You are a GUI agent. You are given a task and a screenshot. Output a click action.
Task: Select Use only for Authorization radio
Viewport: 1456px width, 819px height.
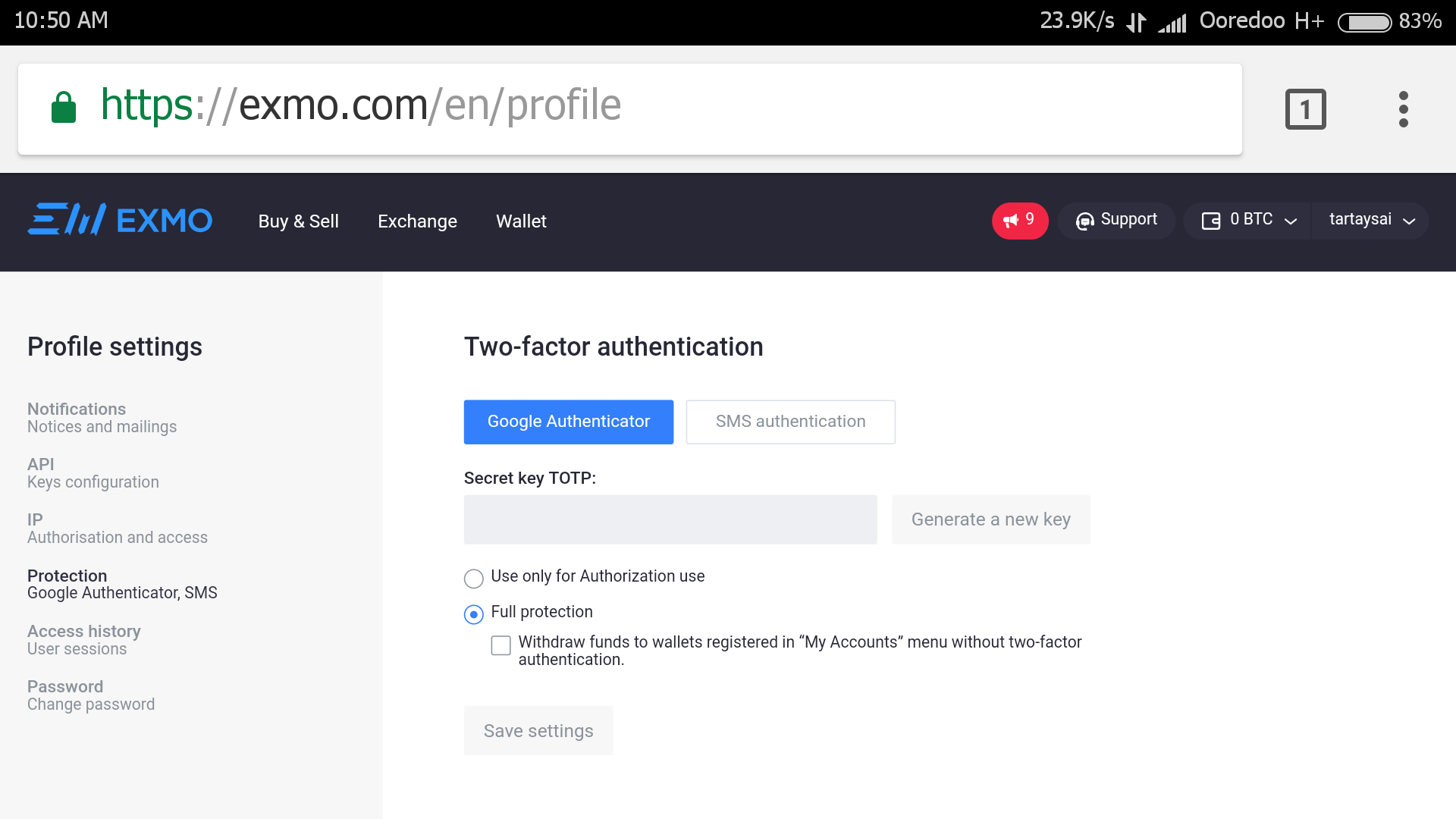[x=474, y=579]
